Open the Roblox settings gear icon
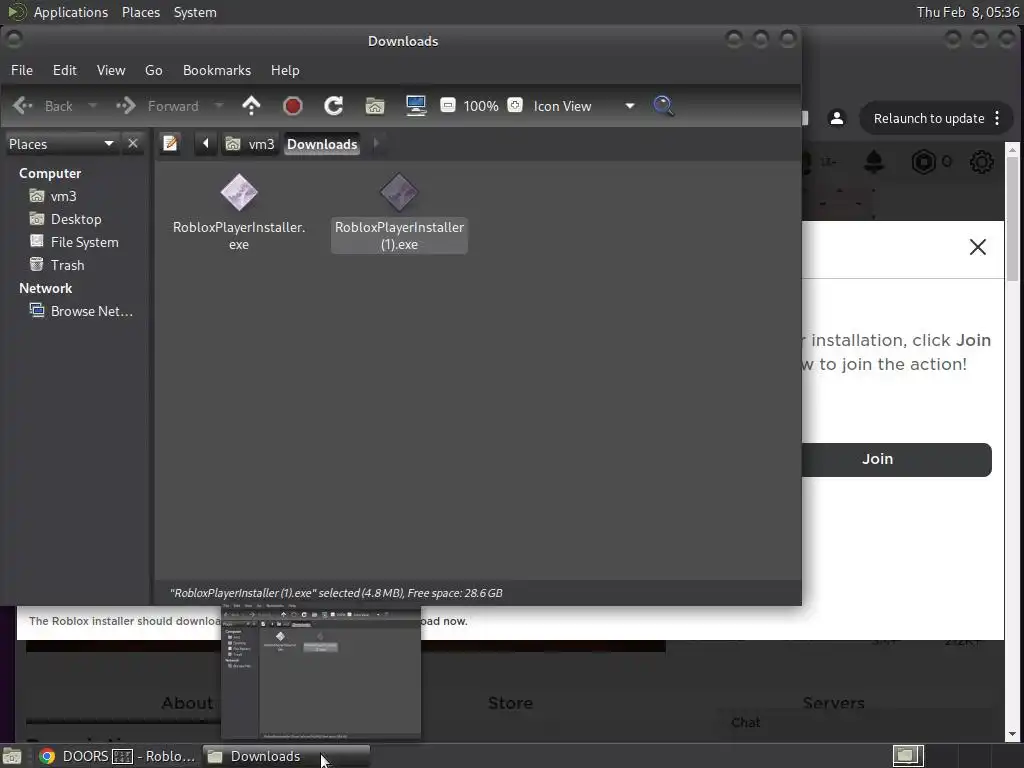Viewport: 1024px width, 768px height. [x=981, y=162]
